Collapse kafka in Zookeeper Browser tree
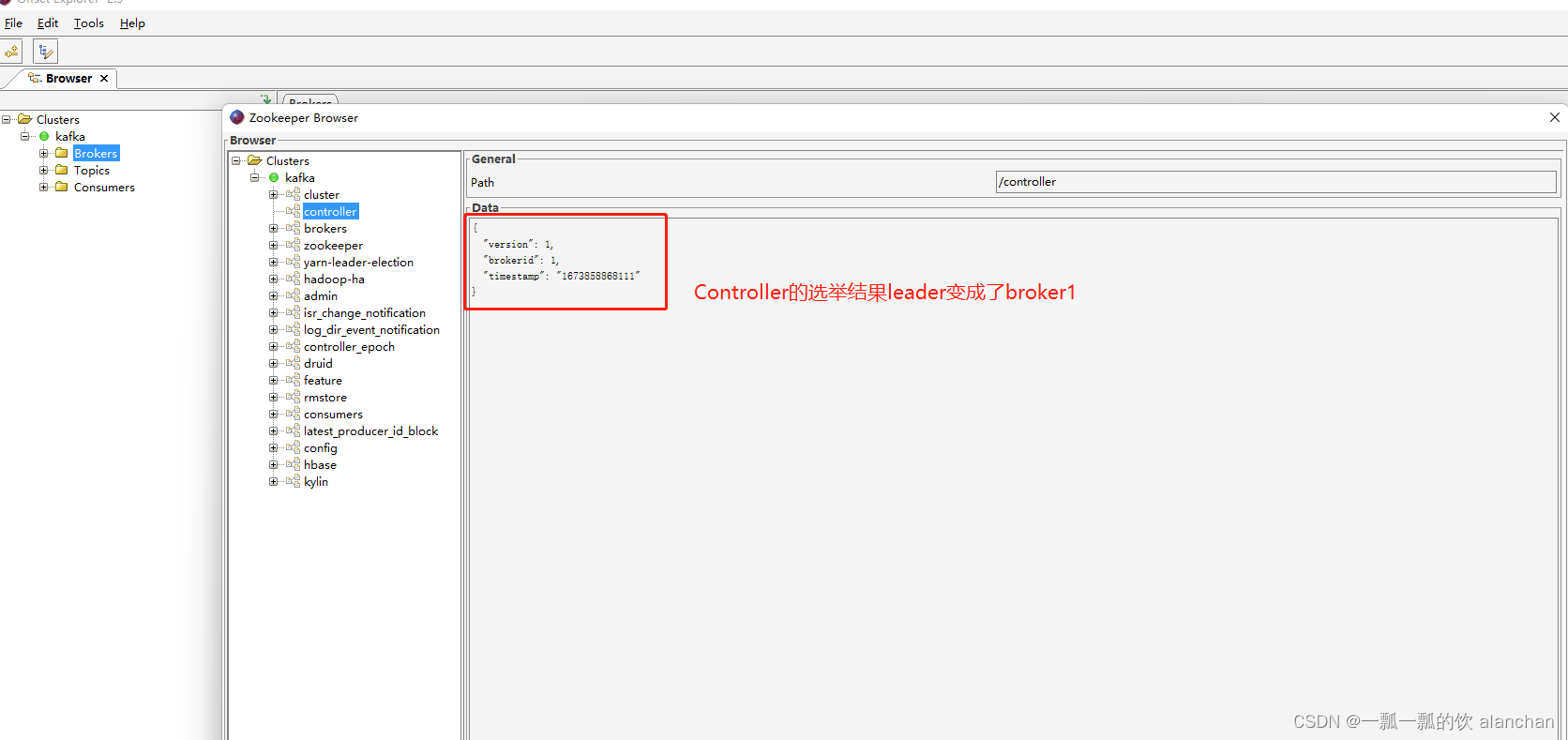This screenshot has width=1568, height=740. 254,177
